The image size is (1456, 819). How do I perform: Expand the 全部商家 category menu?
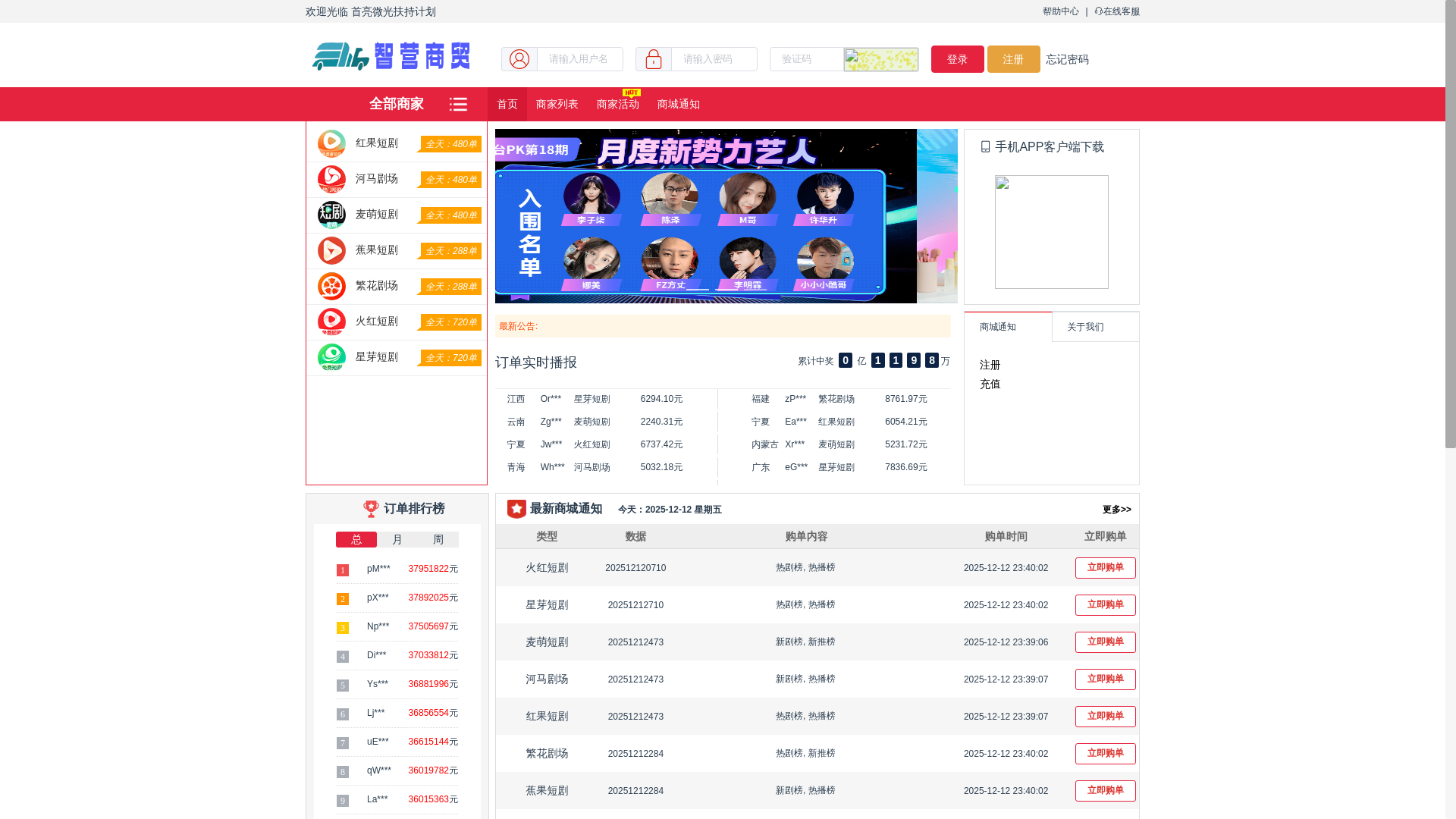397,105
